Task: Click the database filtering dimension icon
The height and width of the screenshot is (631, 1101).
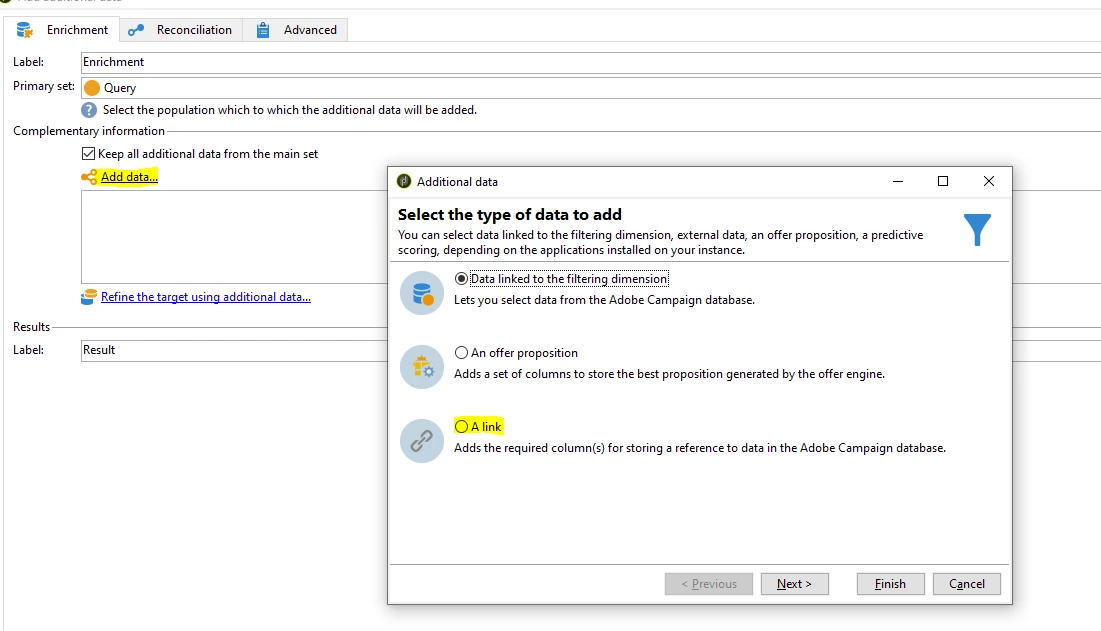Action: [422, 293]
